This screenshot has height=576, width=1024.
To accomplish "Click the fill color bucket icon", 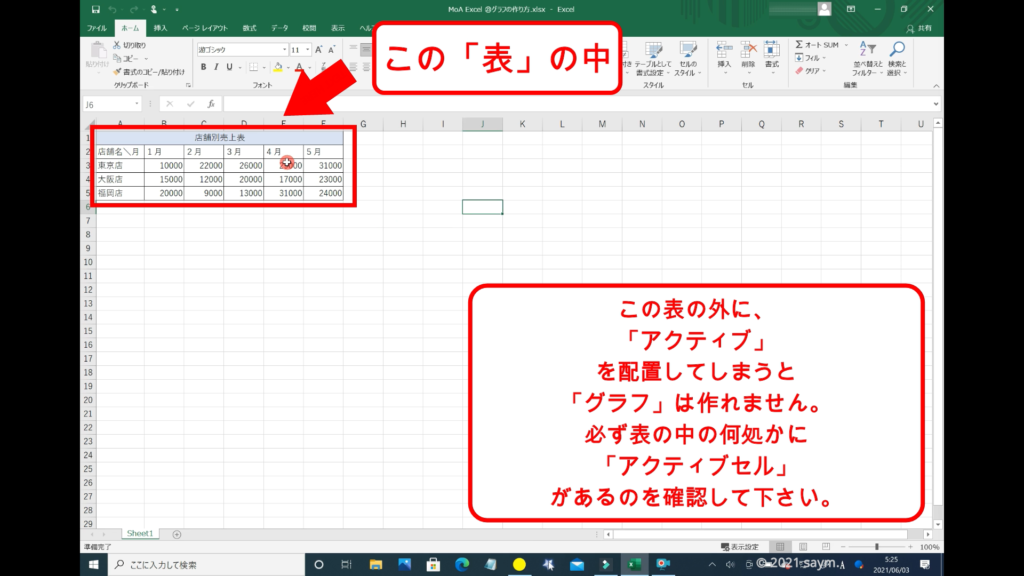I will tap(279, 67).
